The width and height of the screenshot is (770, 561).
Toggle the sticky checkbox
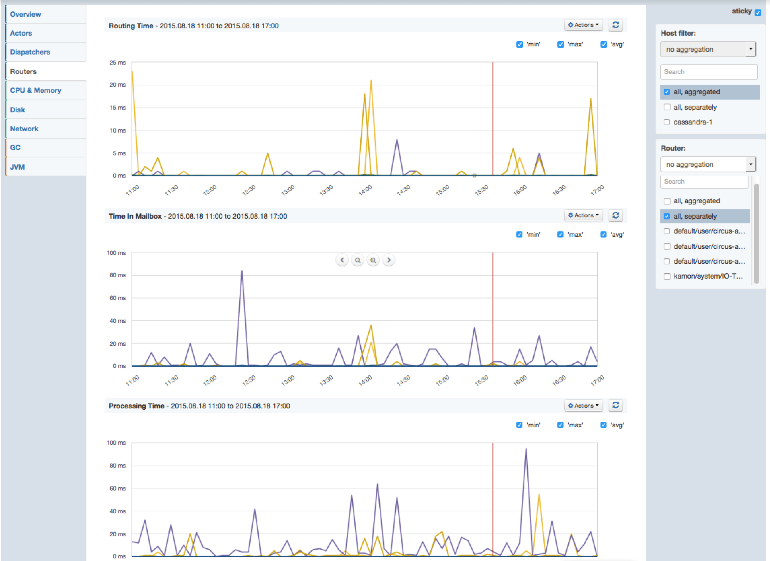[x=758, y=13]
